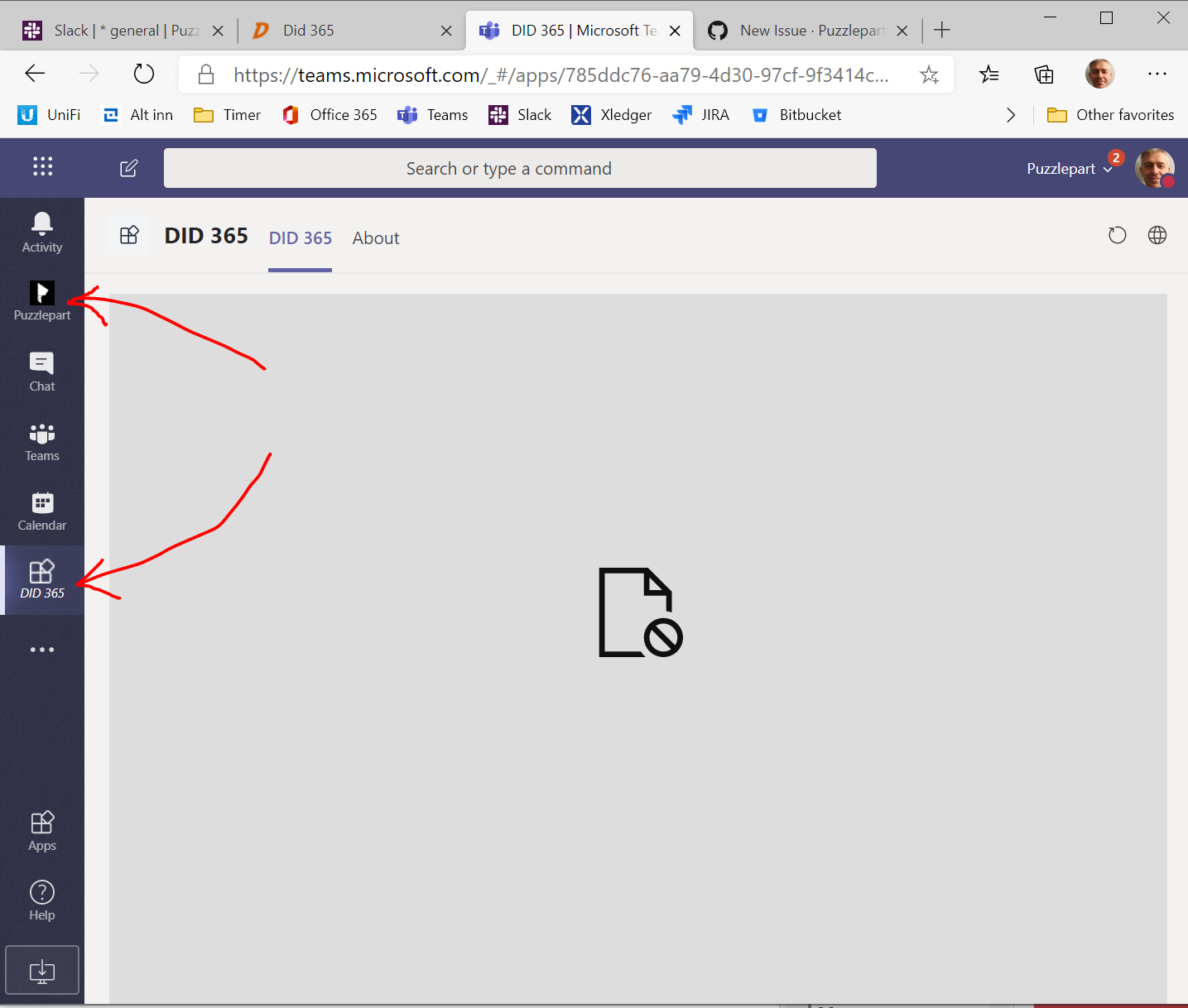The image size is (1188, 1008).
Task: Reload the DID 365 tab content
Action: [x=1117, y=236]
